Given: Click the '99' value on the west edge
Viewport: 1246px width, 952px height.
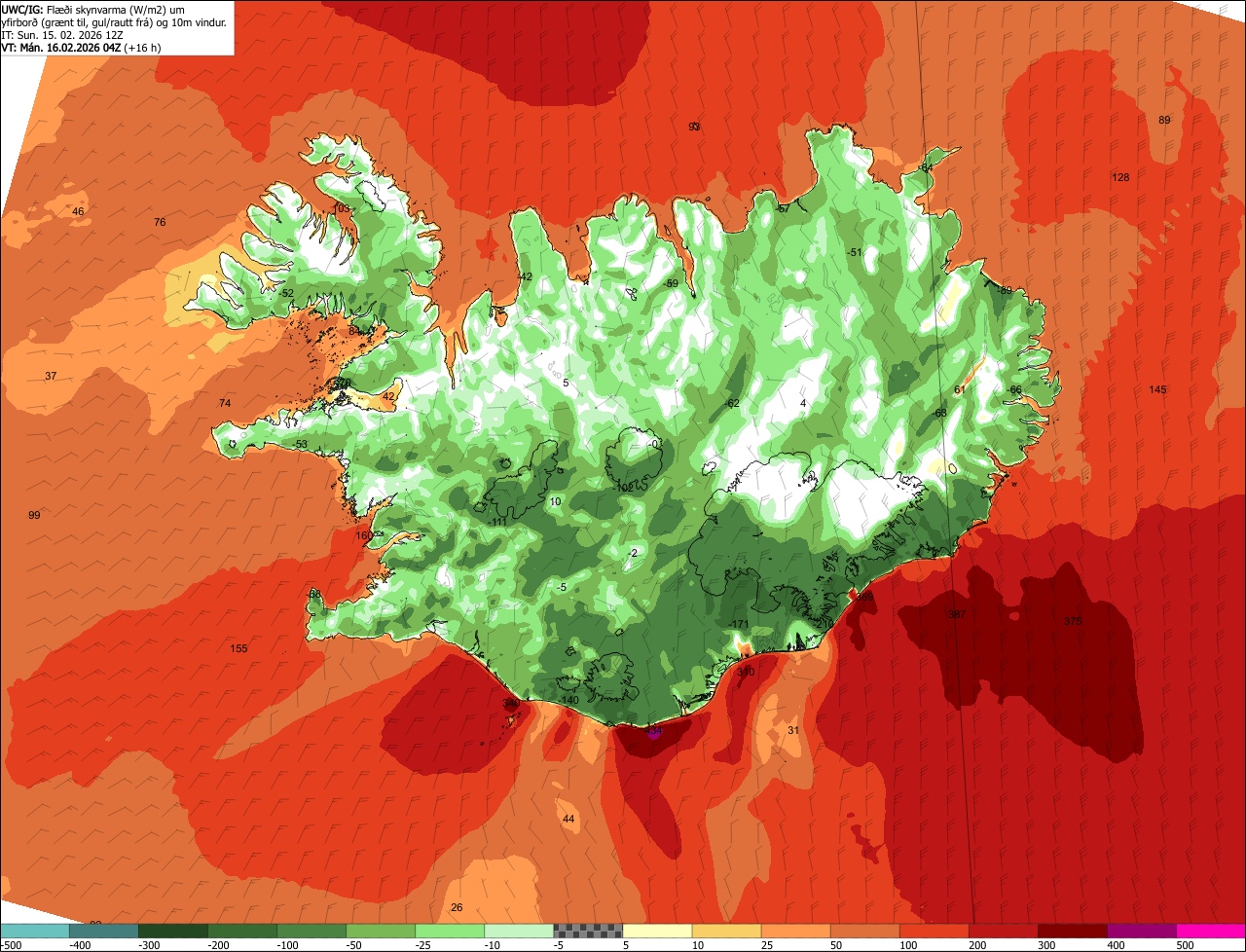Looking at the screenshot, I should point(34,515).
